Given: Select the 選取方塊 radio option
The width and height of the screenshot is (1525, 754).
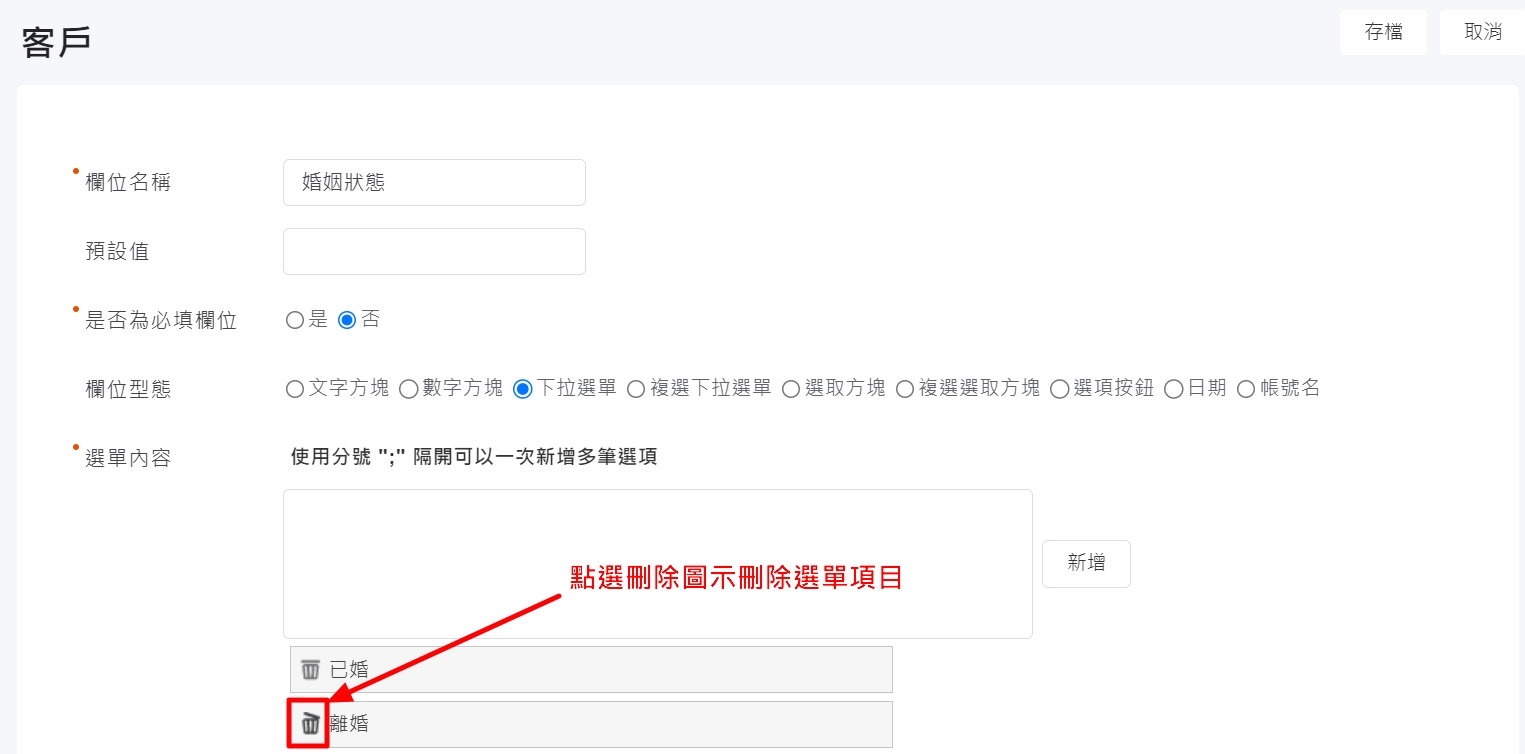Looking at the screenshot, I should tap(791, 389).
